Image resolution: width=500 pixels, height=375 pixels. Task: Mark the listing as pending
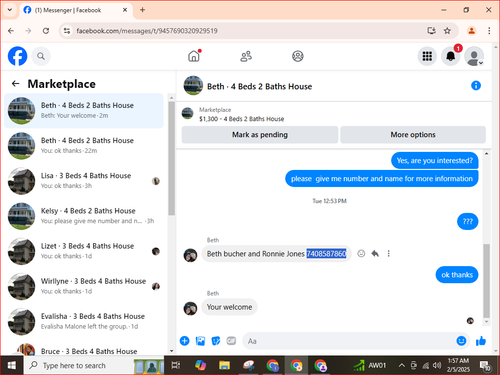(260, 135)
